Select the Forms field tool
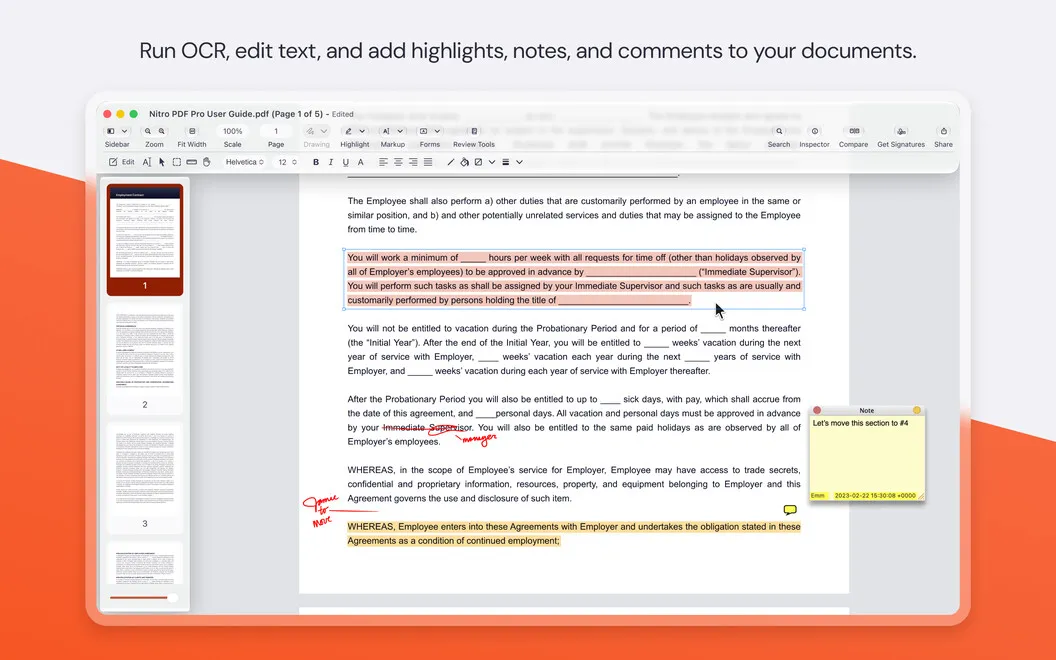Screen dimensions: 1056x660 tap(424, 131)
